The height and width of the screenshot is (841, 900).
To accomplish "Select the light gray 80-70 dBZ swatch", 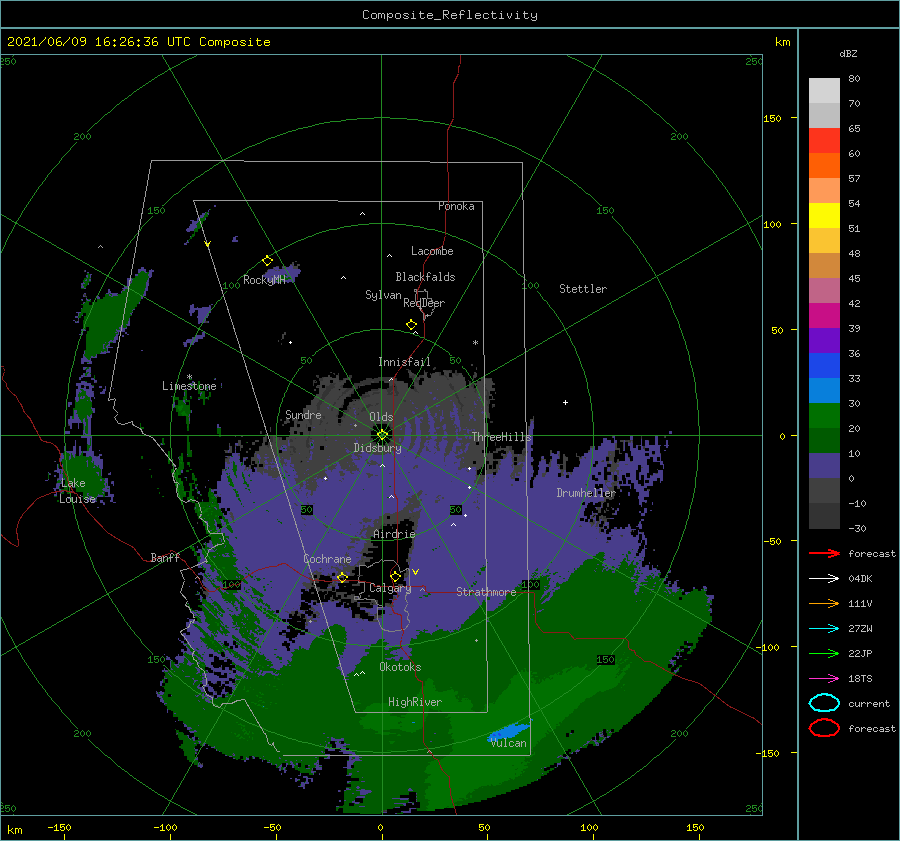I will pos(824,91).
